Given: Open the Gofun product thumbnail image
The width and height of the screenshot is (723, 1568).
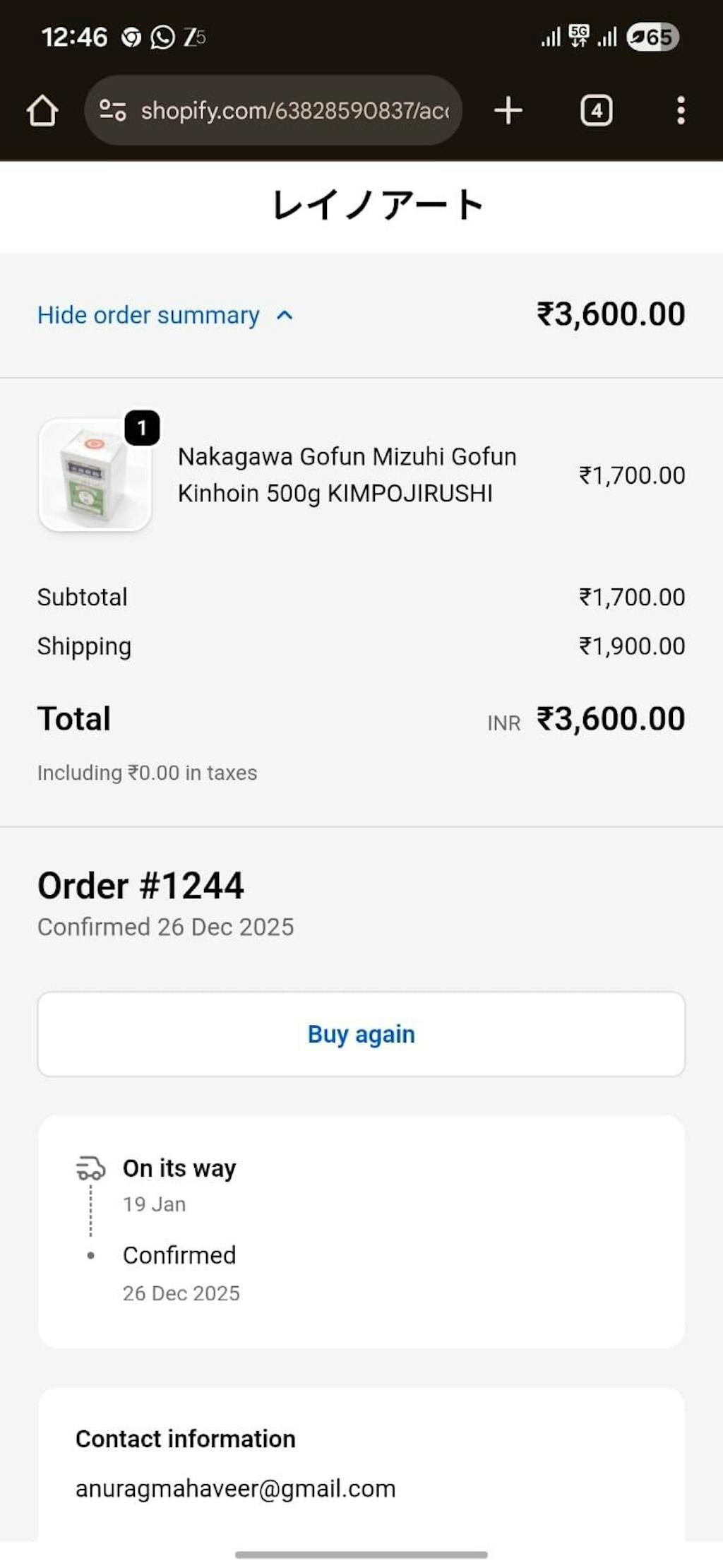Looking at the screenshot, I should point(95,475).
